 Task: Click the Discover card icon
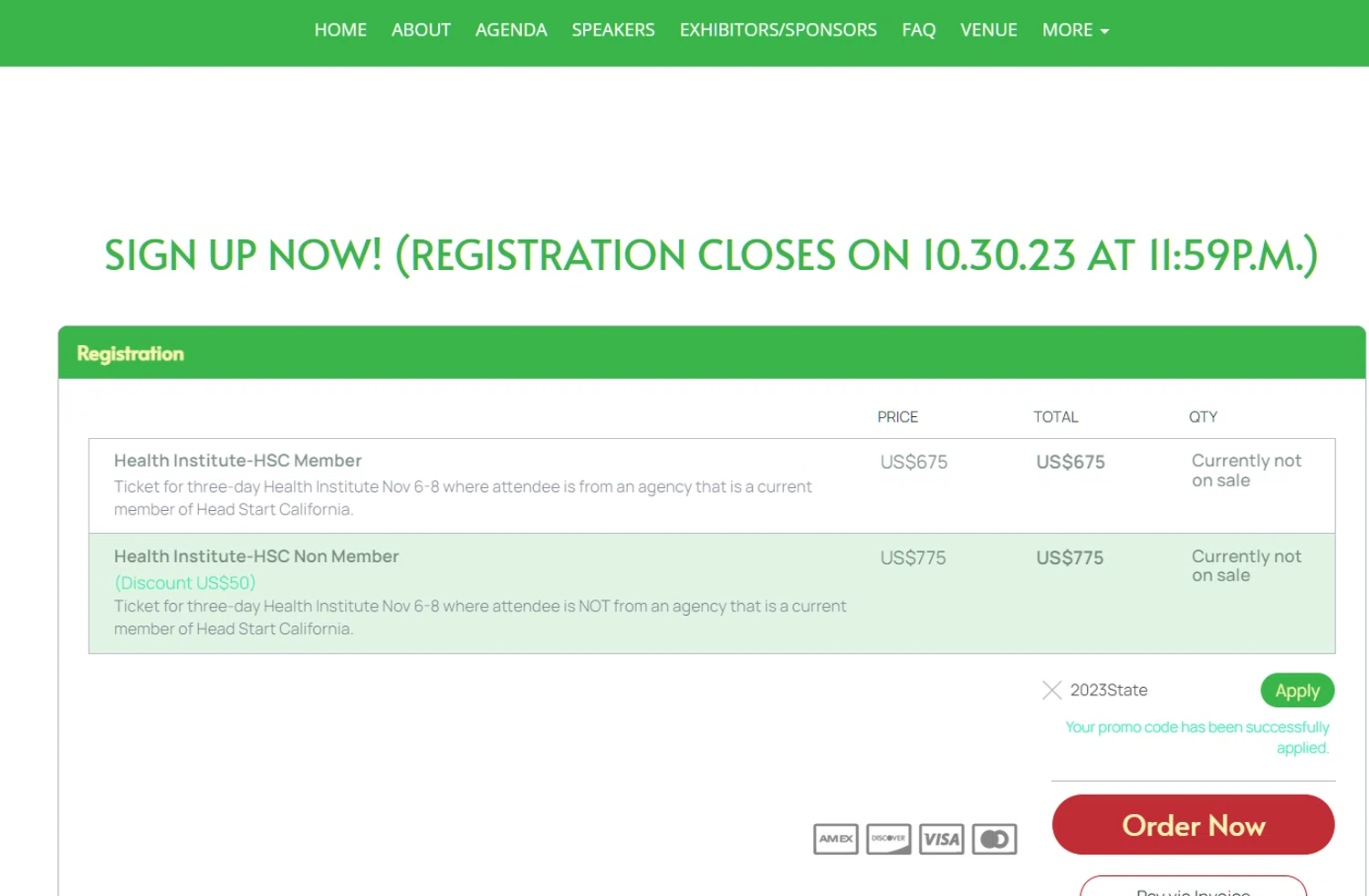[x=889, y=839]
